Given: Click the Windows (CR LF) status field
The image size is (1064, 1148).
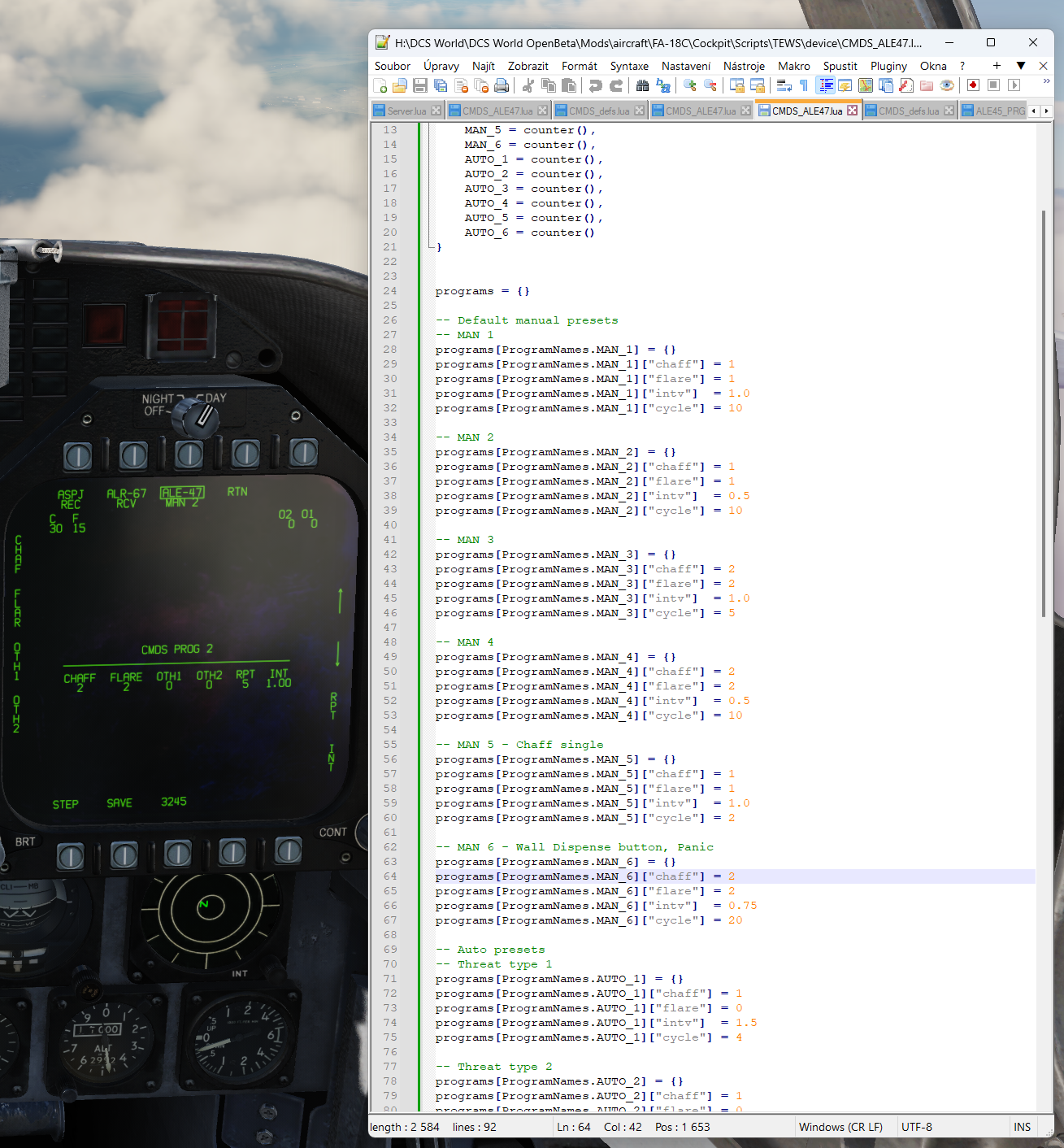Looking at the screenshot, I should (840, 1127).
